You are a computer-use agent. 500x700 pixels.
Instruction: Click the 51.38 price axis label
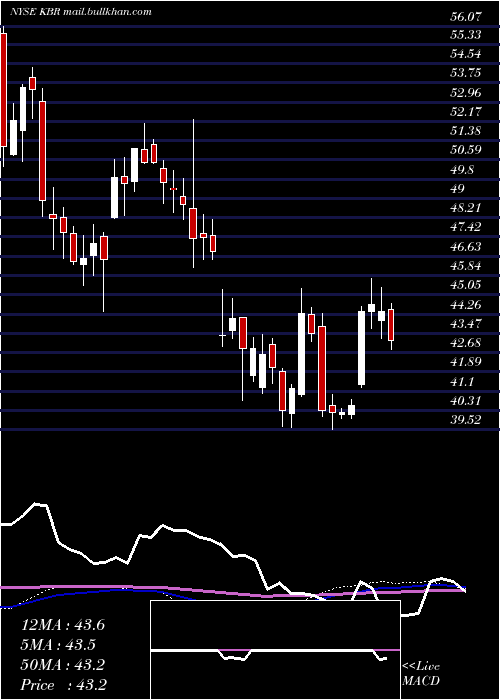pos(466,131)
